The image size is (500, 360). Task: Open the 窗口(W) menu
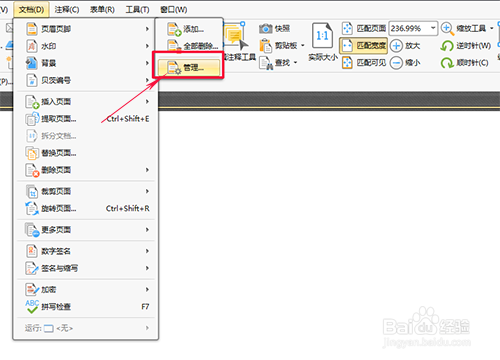(174, 9)
